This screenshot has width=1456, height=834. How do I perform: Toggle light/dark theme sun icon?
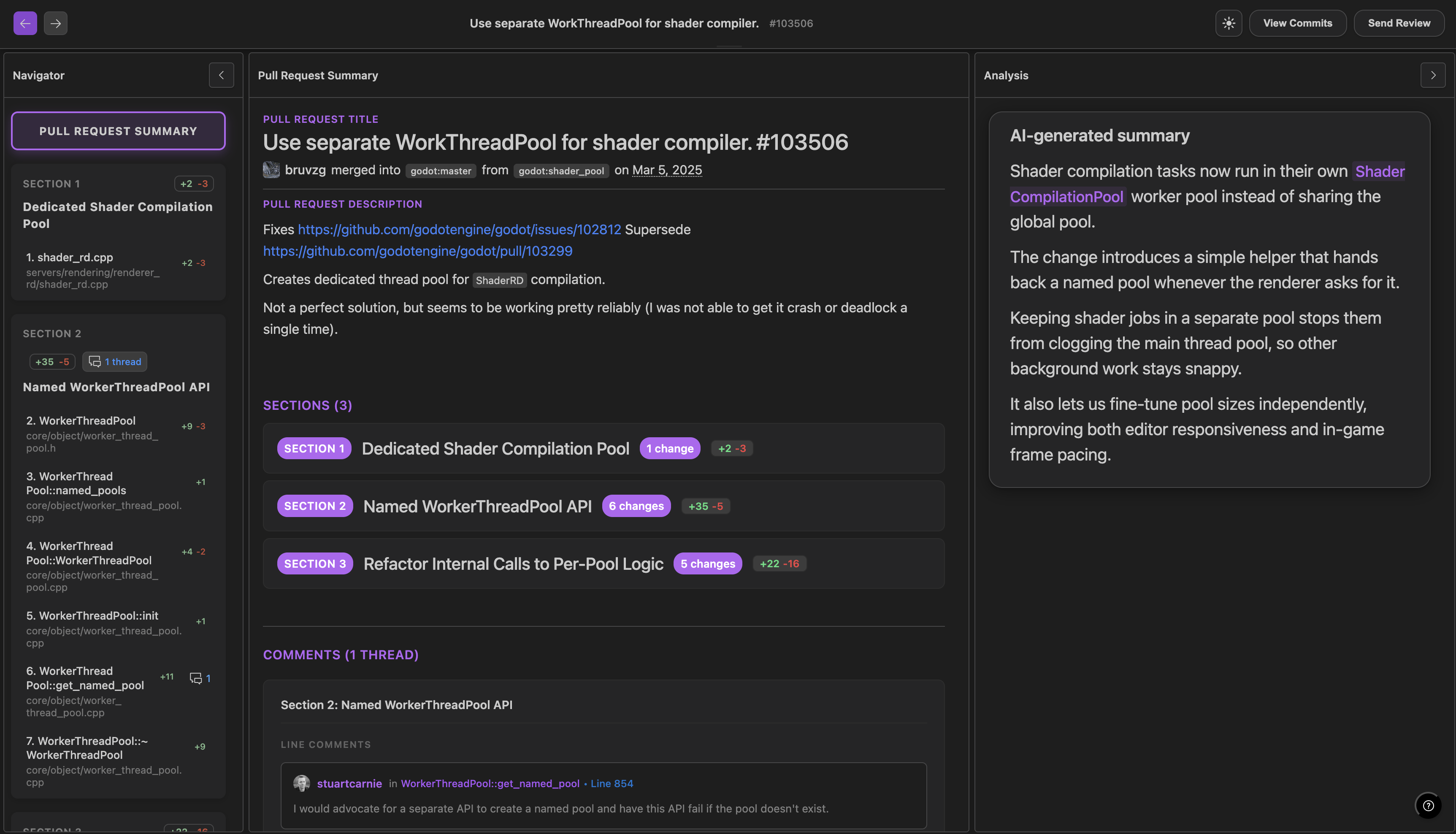click(1229, 24)
